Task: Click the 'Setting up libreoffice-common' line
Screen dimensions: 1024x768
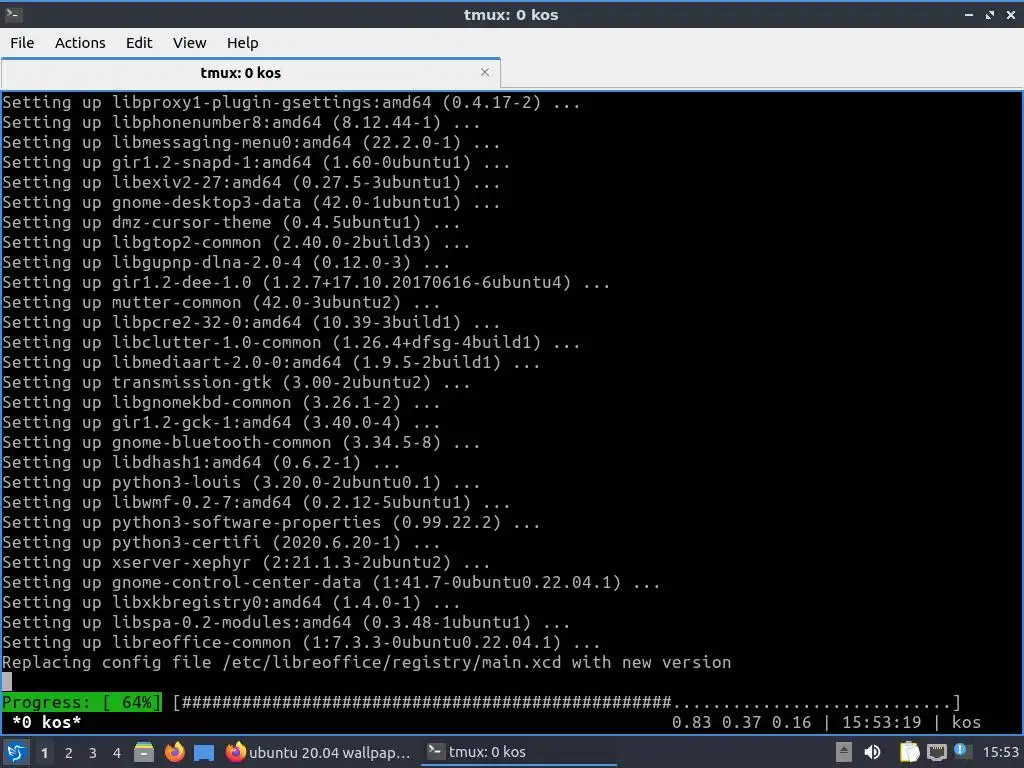Action: pyautogui.click(x=301, y=643)
